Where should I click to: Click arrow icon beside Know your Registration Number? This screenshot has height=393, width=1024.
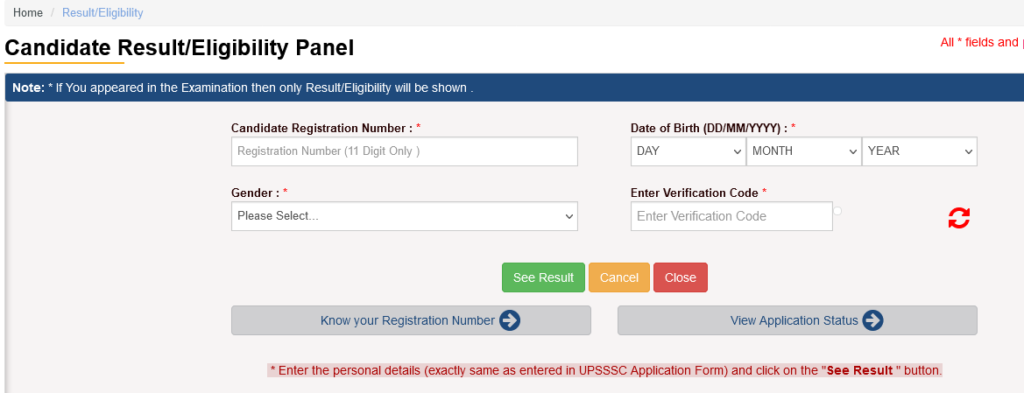509,321
